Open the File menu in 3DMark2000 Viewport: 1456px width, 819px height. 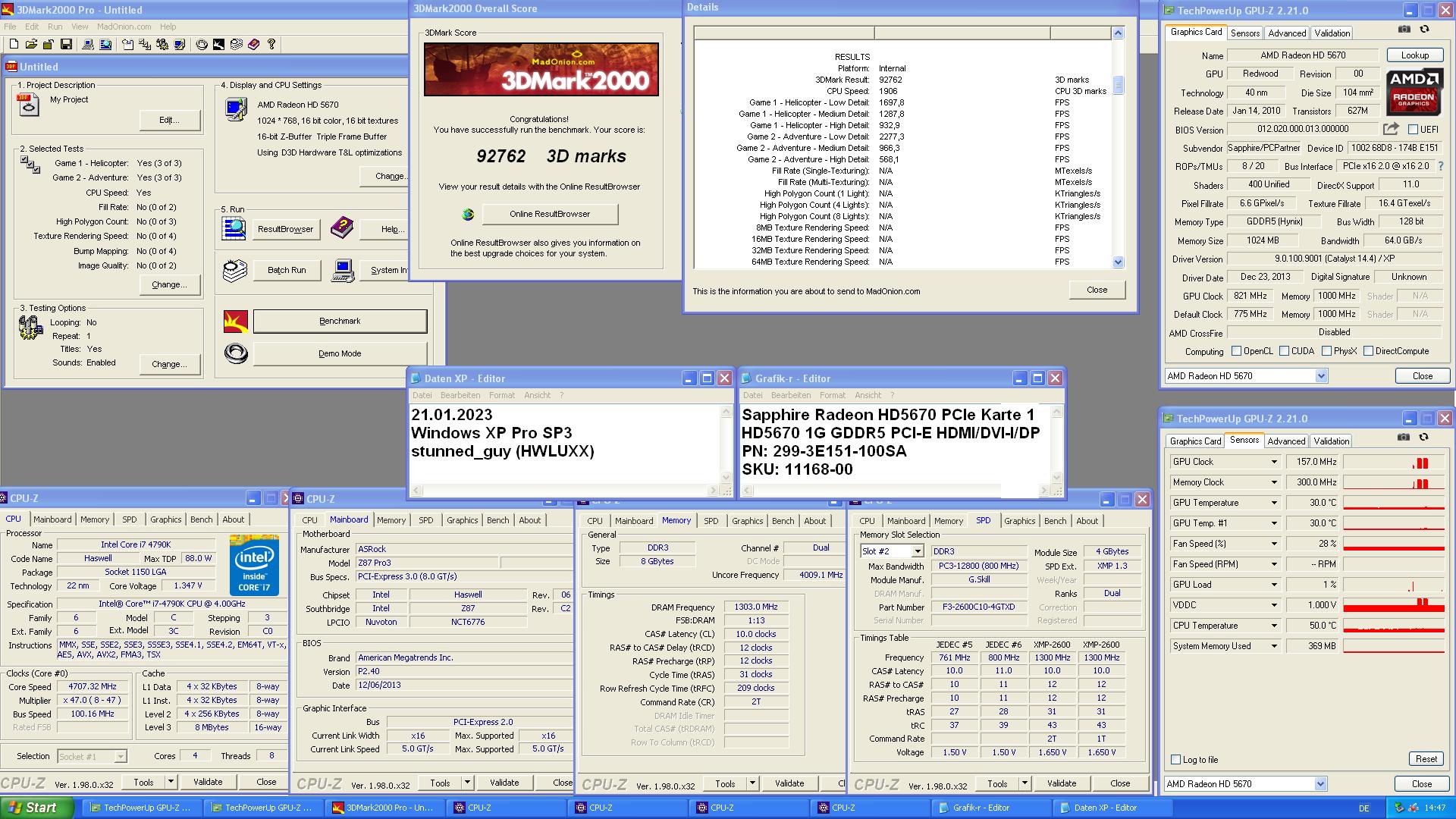click(x=10, y=27)
